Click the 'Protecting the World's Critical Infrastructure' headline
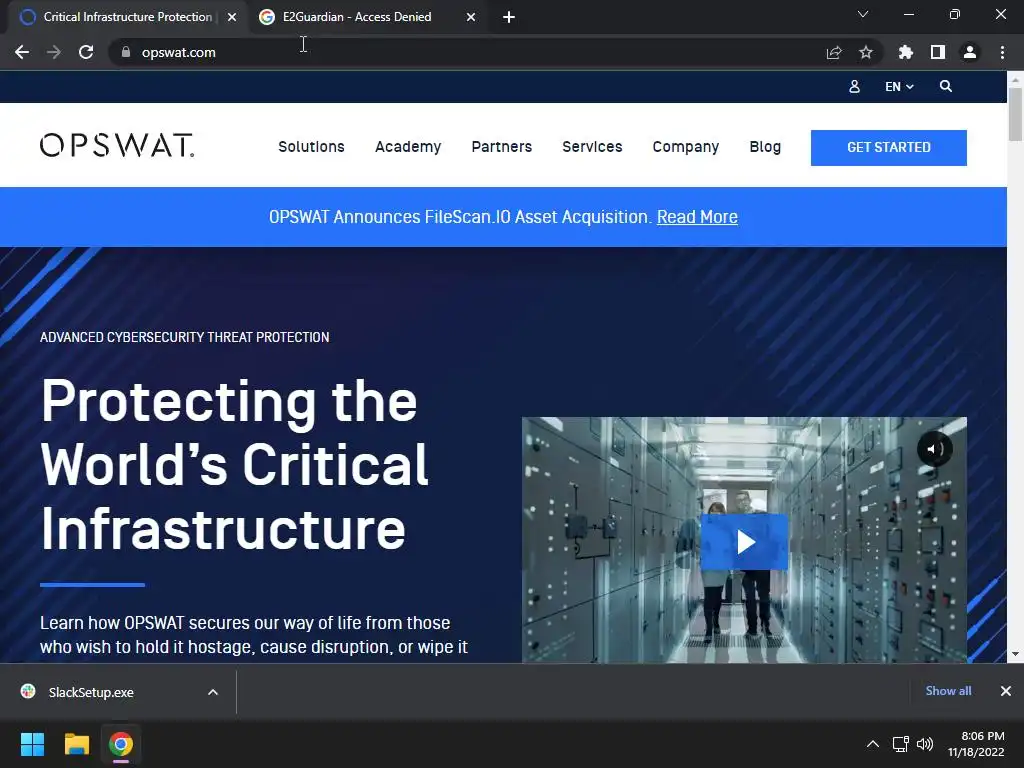1024x768 pixels. pyautogui.click(x=234, y=465)
